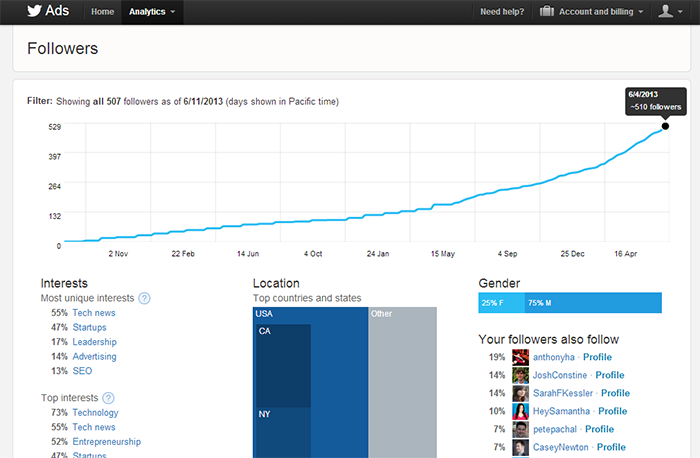Click anthonyha's avatar thumbnail

point(520,357)
